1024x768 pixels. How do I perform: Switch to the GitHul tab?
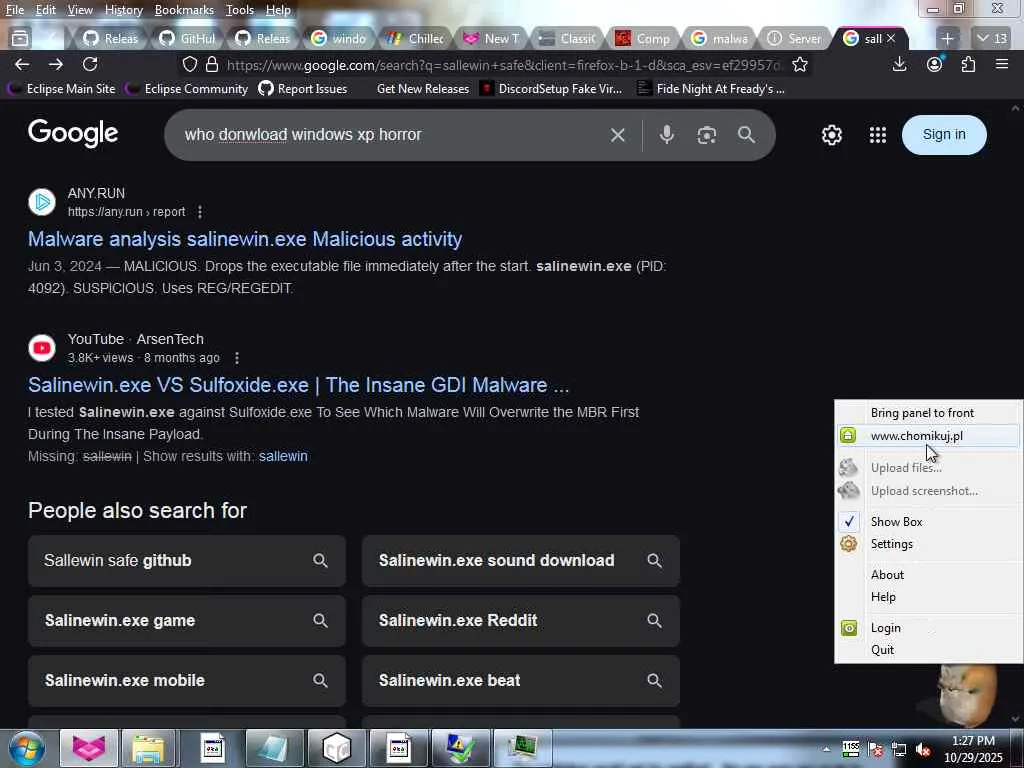187,39
